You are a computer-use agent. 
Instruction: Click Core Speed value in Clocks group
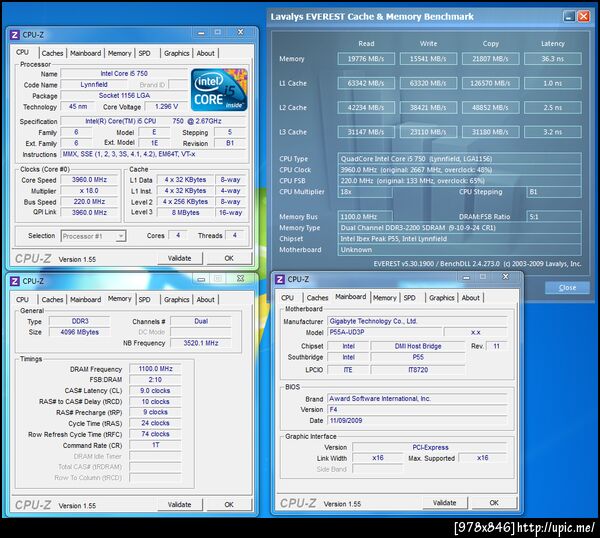89,180
